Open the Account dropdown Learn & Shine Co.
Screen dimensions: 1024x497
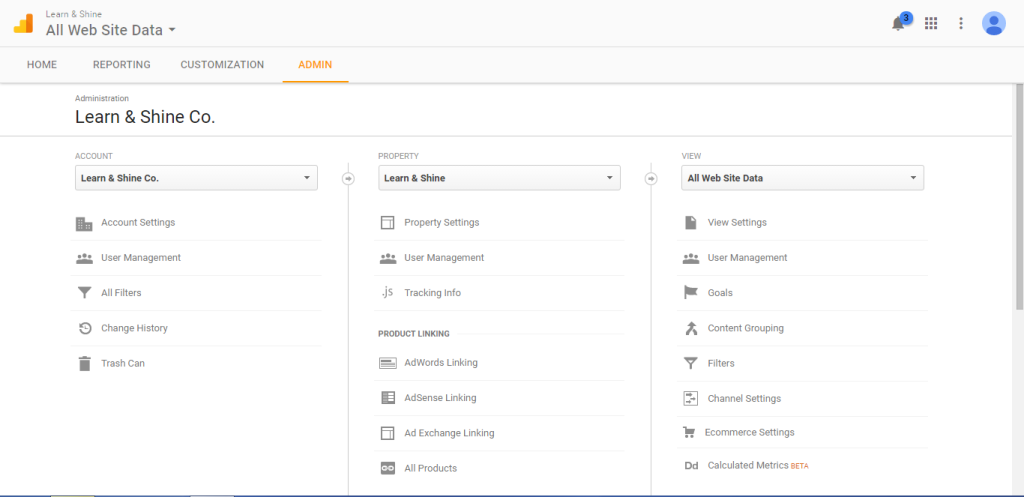tap(197, 178)
